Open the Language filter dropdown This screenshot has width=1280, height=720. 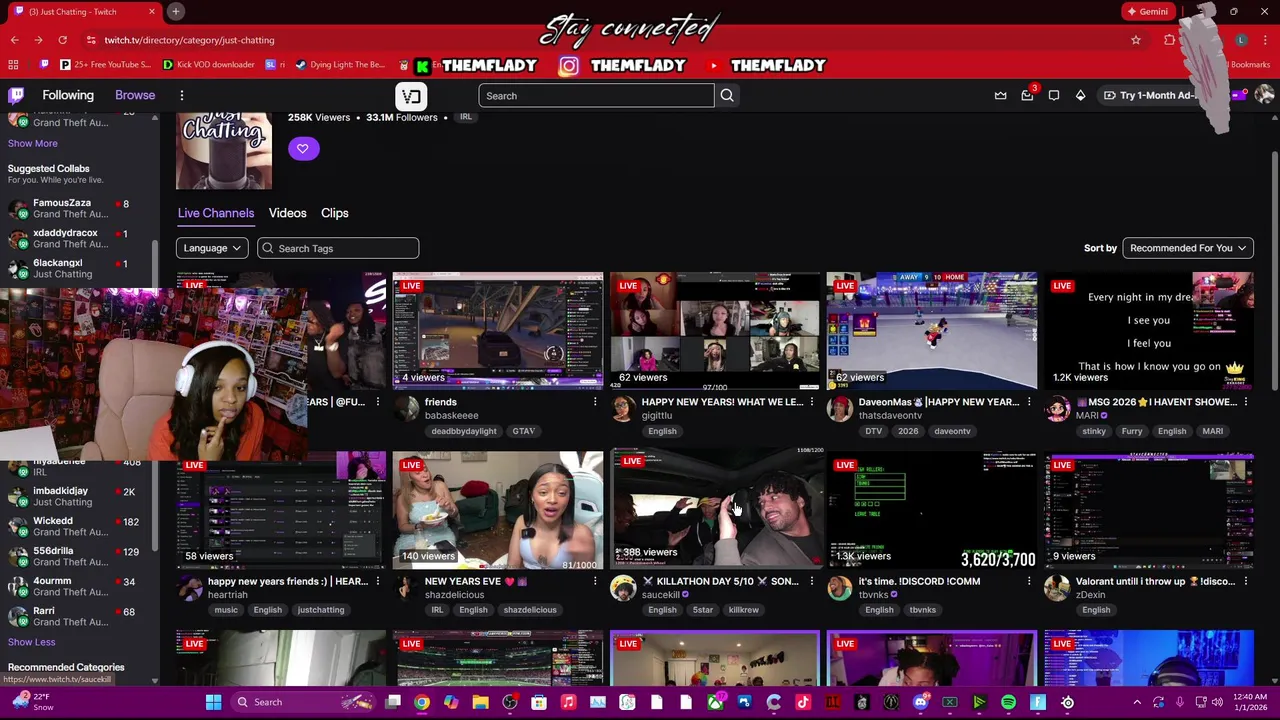click(x=212, y=248)
